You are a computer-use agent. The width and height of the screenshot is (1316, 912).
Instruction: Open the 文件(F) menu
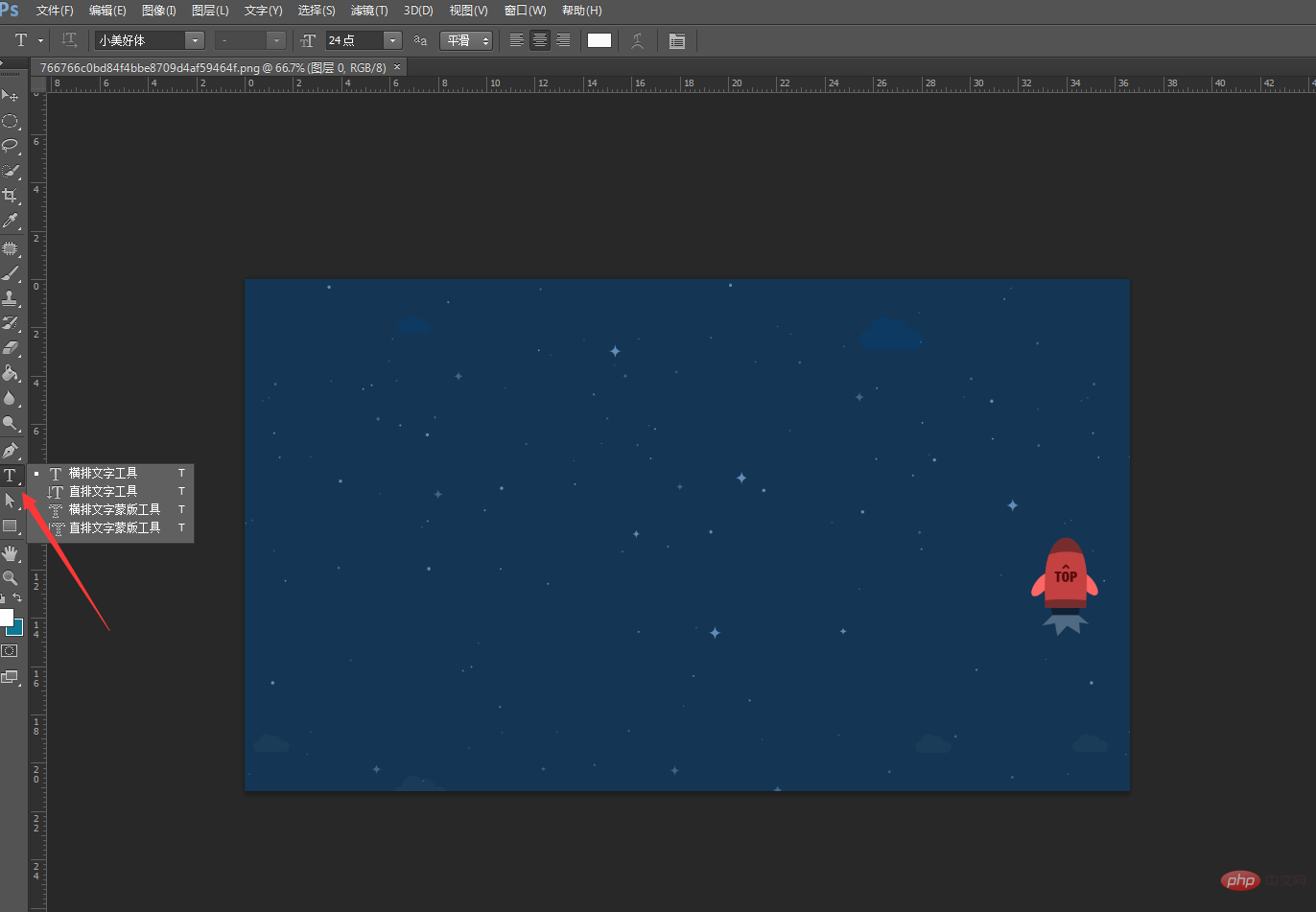[x=55, y=11]
